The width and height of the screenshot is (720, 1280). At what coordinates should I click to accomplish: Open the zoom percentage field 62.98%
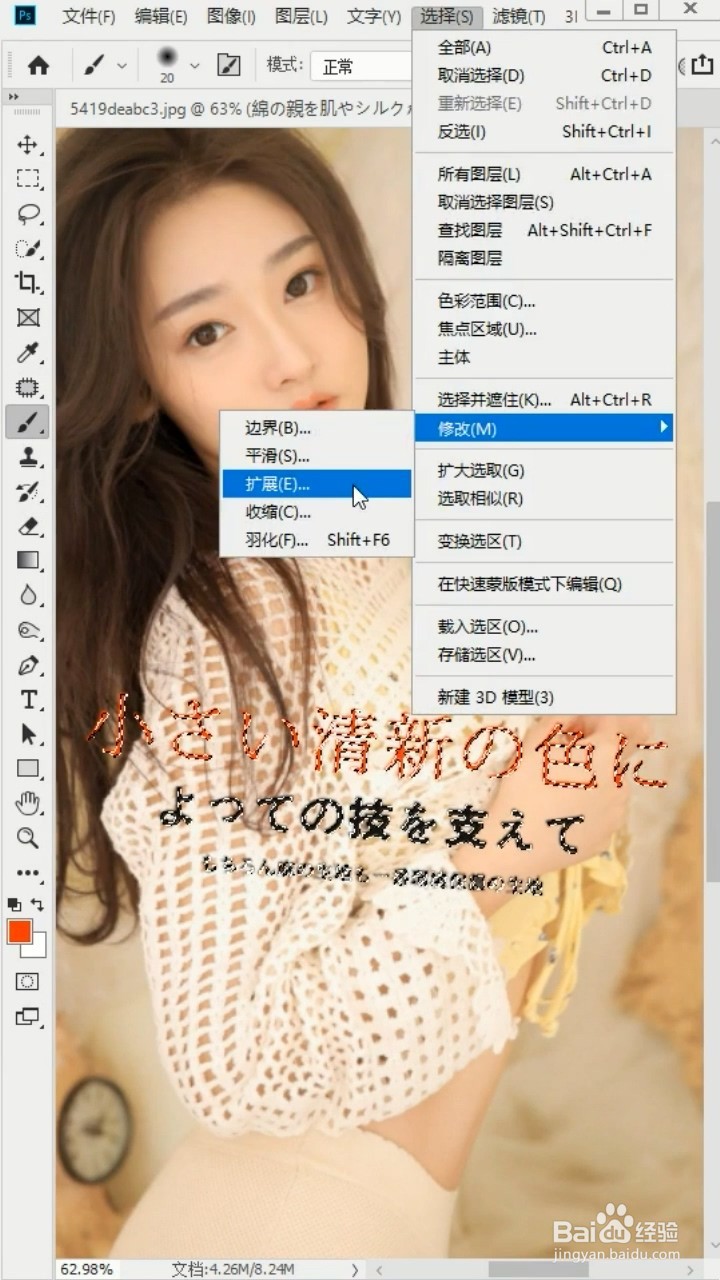[86, 1269]
